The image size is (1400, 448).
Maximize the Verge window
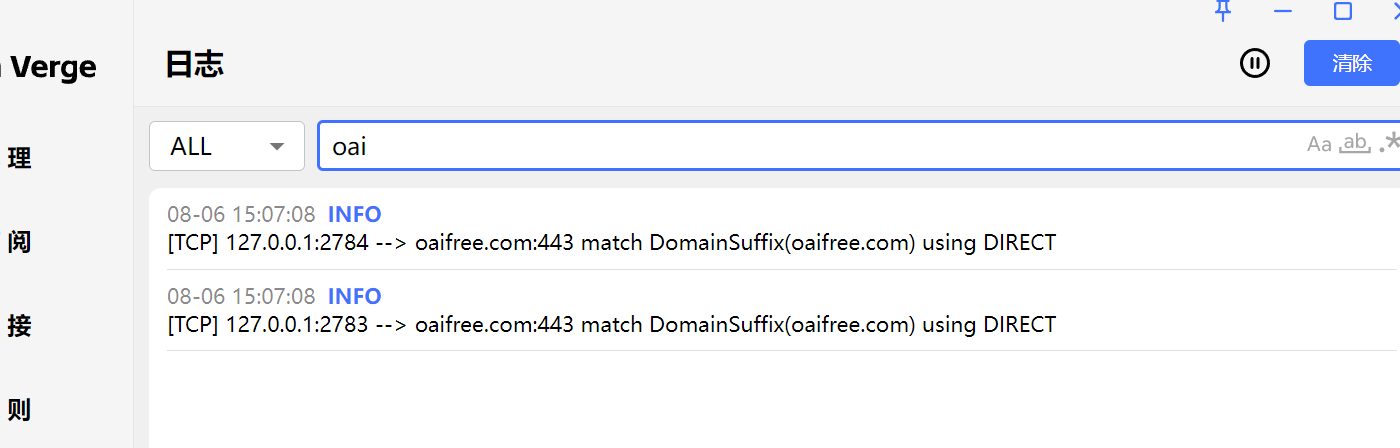point(1343,11)
